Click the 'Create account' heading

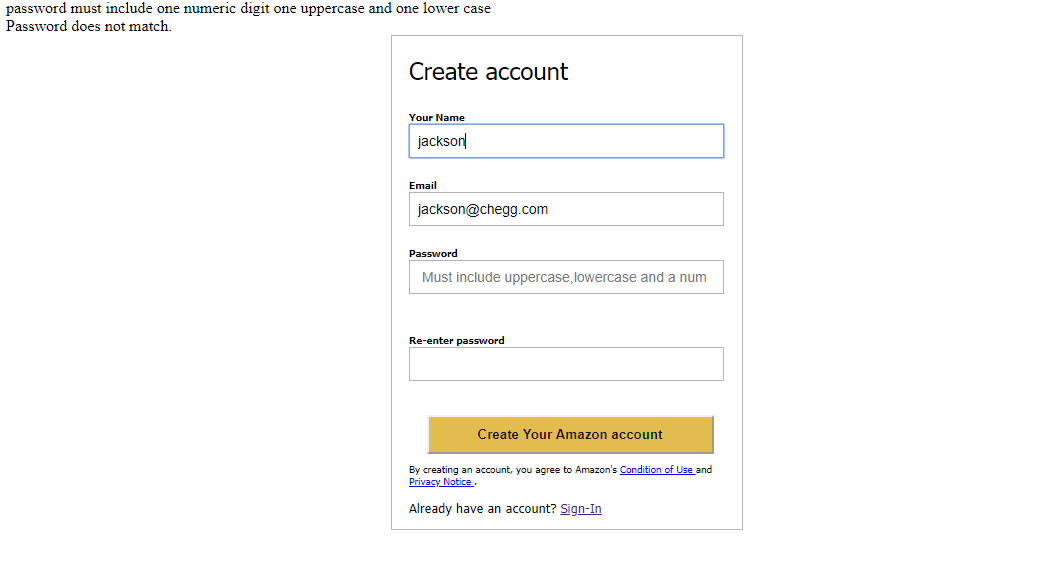(x=488, y=72)
